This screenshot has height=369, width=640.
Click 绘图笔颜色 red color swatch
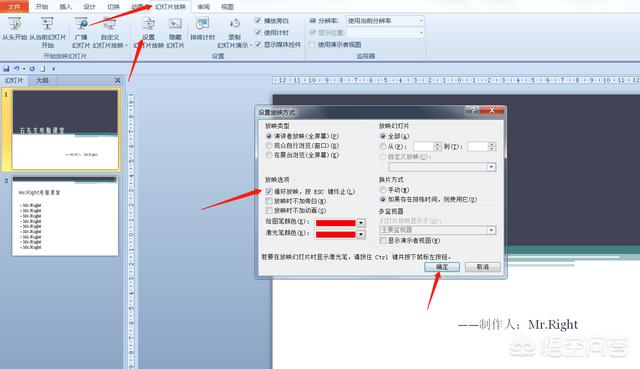click(x=336, y=223)
